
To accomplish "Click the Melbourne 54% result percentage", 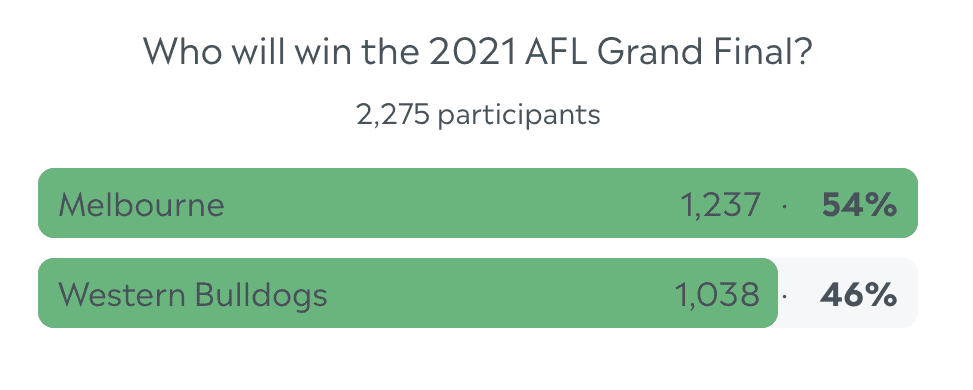I will 859,205.
